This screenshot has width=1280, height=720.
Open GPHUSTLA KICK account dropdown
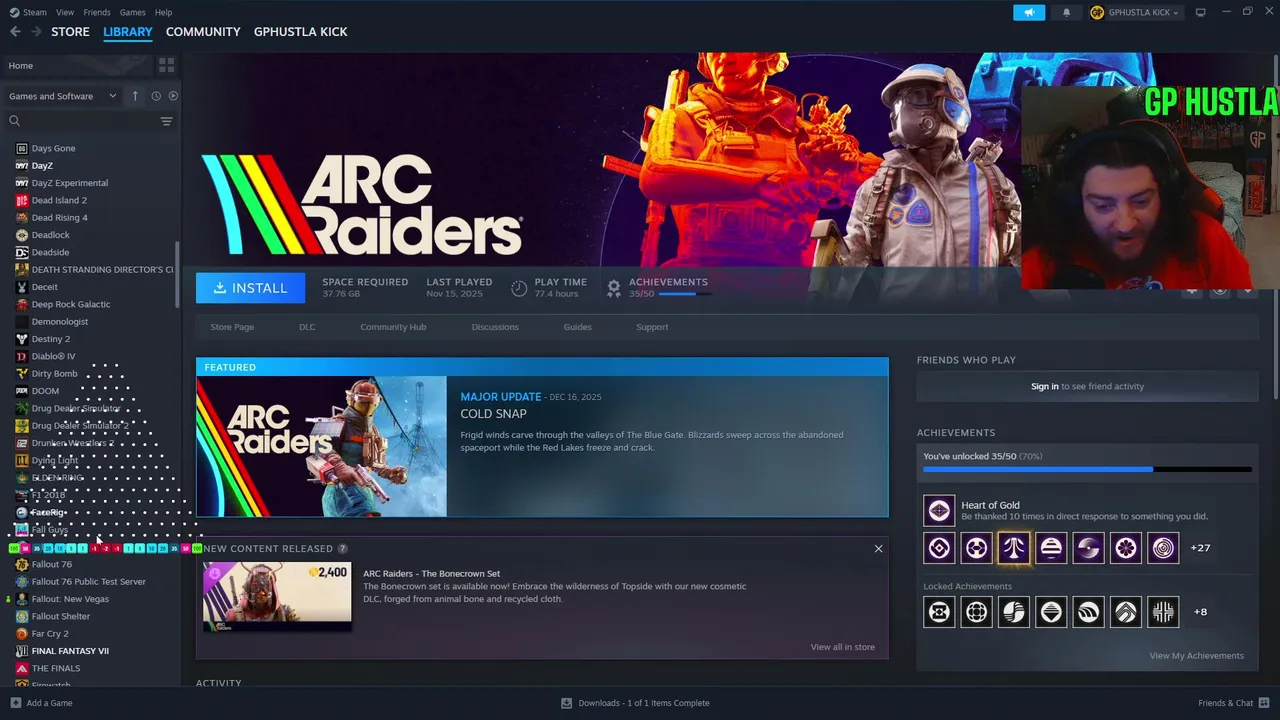point(1135,12)
